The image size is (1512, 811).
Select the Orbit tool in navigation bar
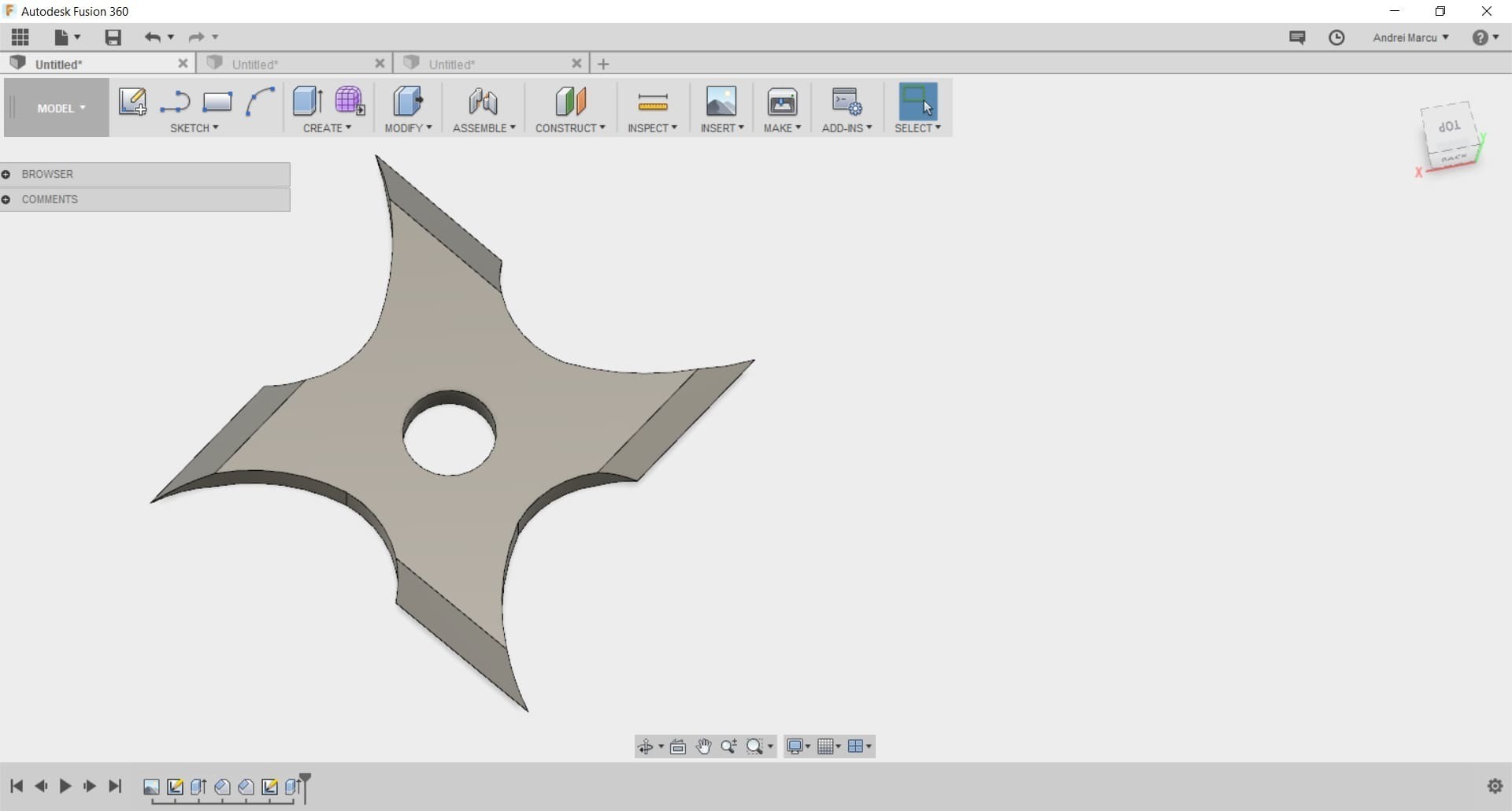647,746
